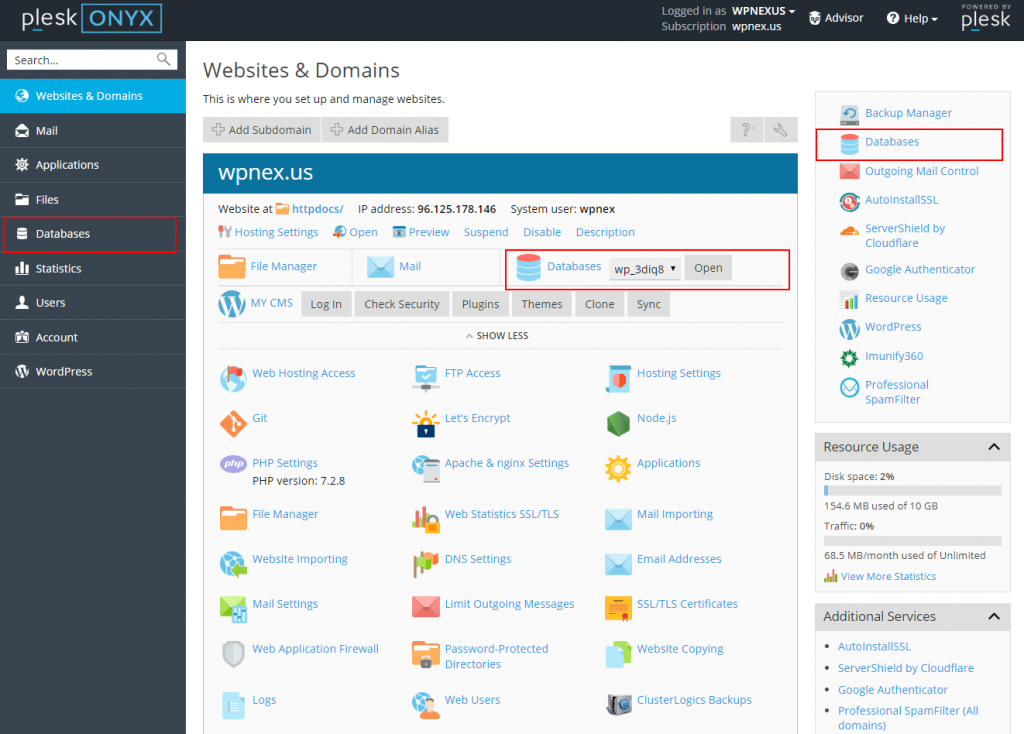Open the Website Copying icon
This screenshot has height=734, width=1024.
pos(618,654)
